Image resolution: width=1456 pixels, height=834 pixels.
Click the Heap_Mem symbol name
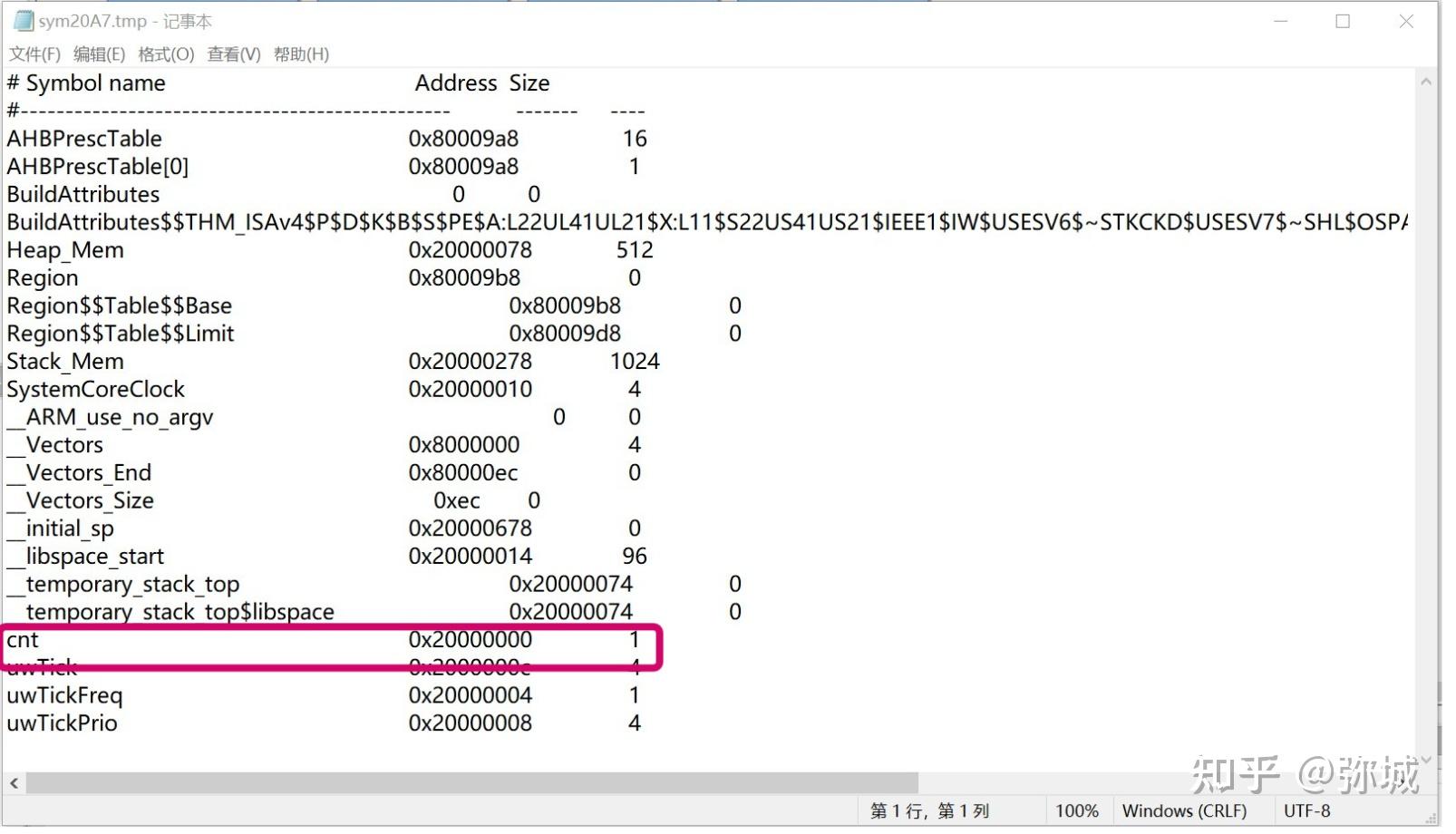(65, 250)
